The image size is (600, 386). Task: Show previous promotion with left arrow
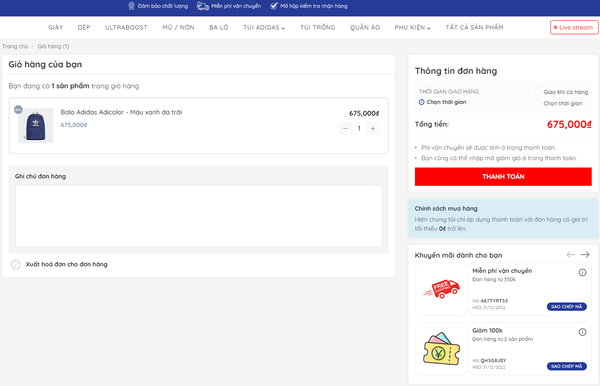pyautogui.click(x=571, y=255)
